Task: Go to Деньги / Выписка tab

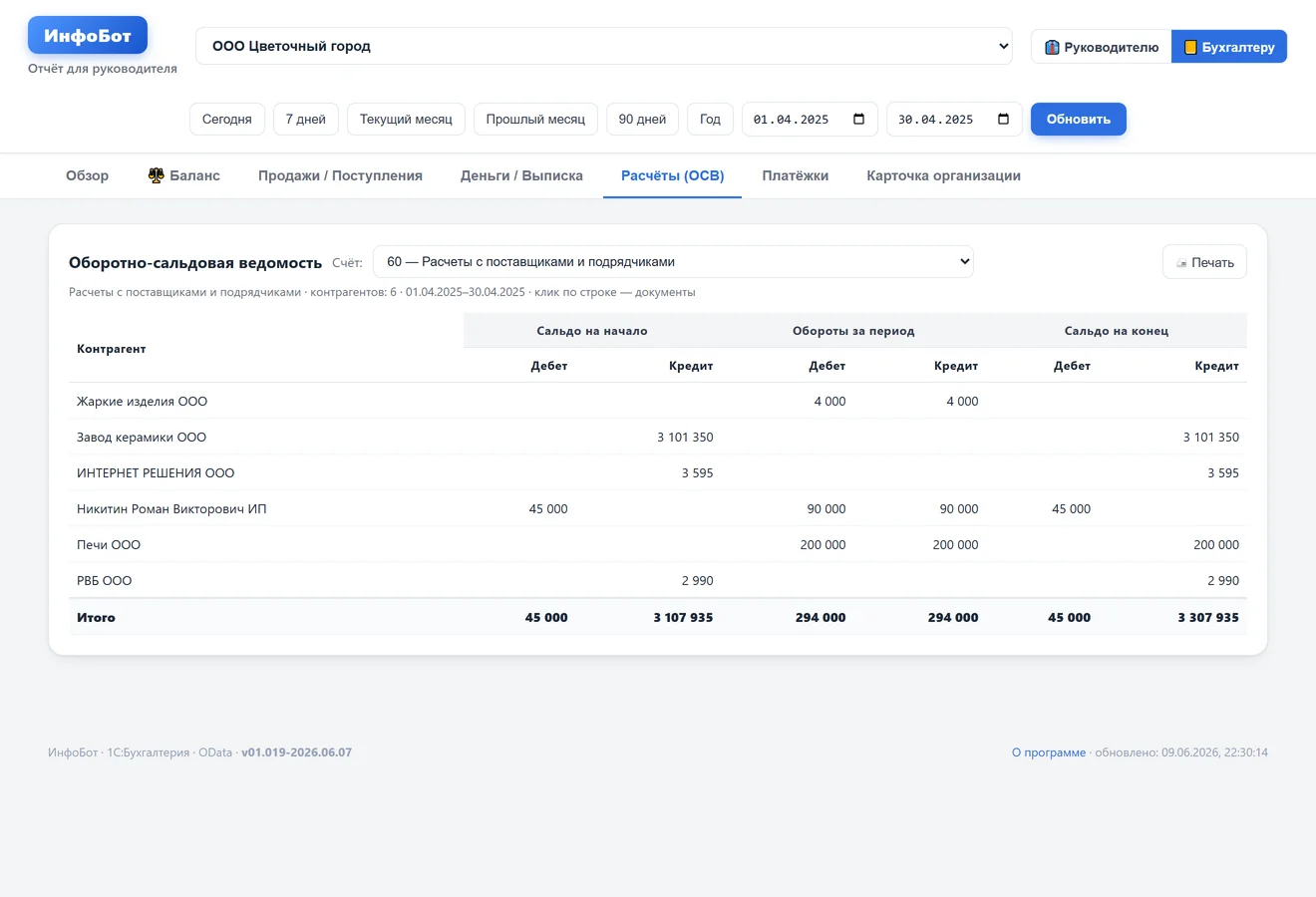Action: pos(521,175)
